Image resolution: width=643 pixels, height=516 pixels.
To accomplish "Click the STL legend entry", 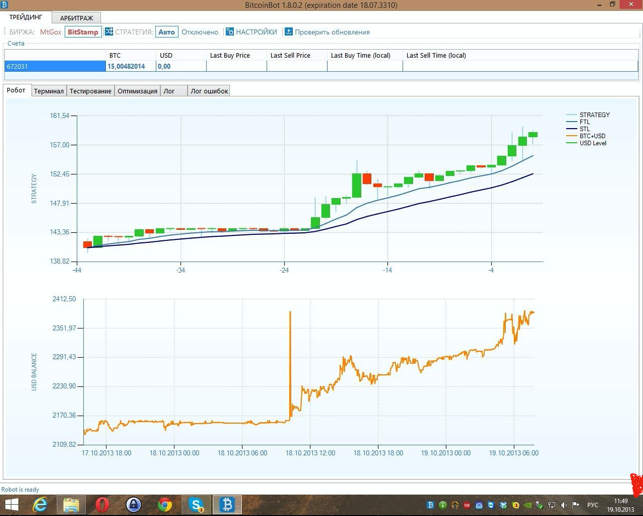I will point(578,129).
